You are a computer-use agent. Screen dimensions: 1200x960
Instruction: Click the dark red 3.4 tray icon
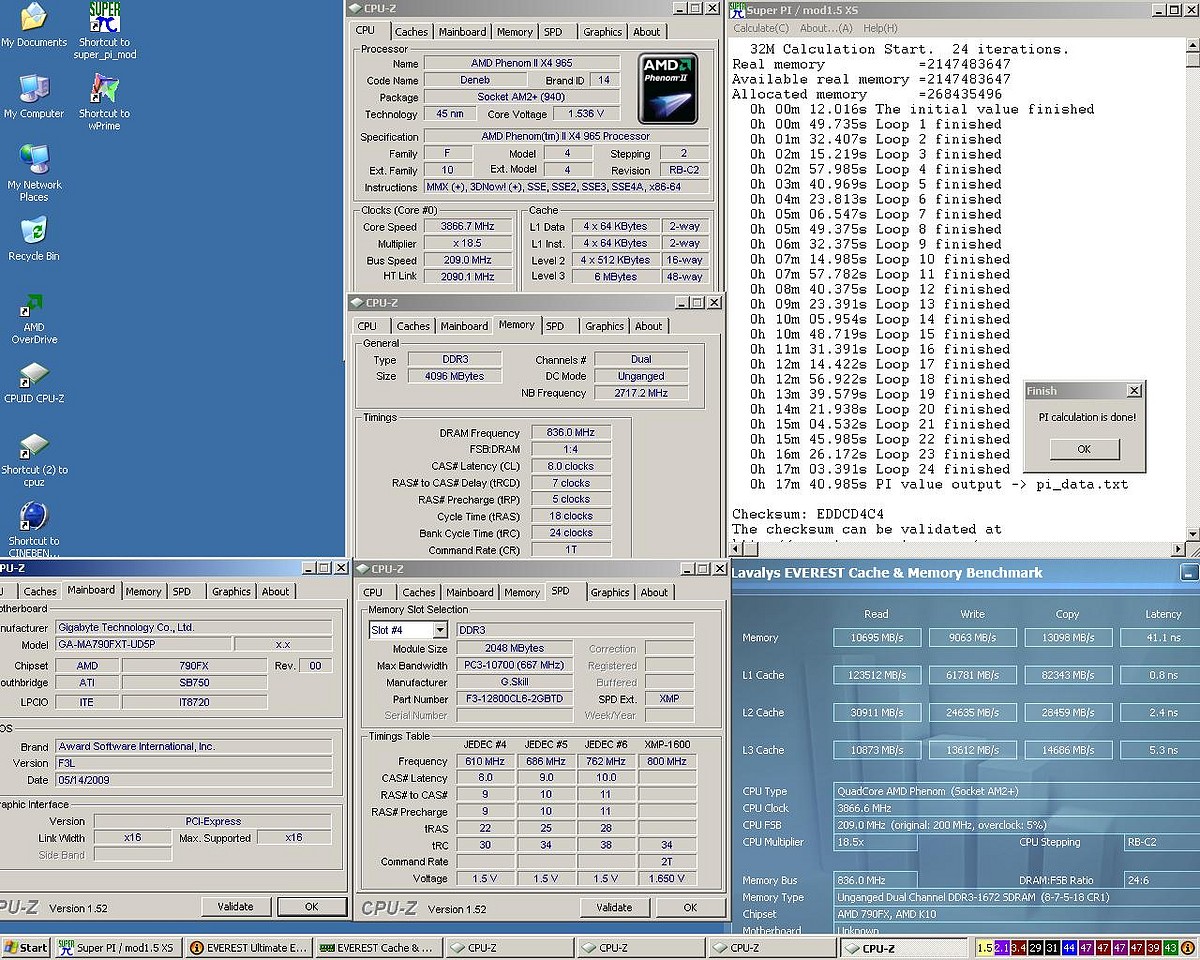click(1019, 948)
